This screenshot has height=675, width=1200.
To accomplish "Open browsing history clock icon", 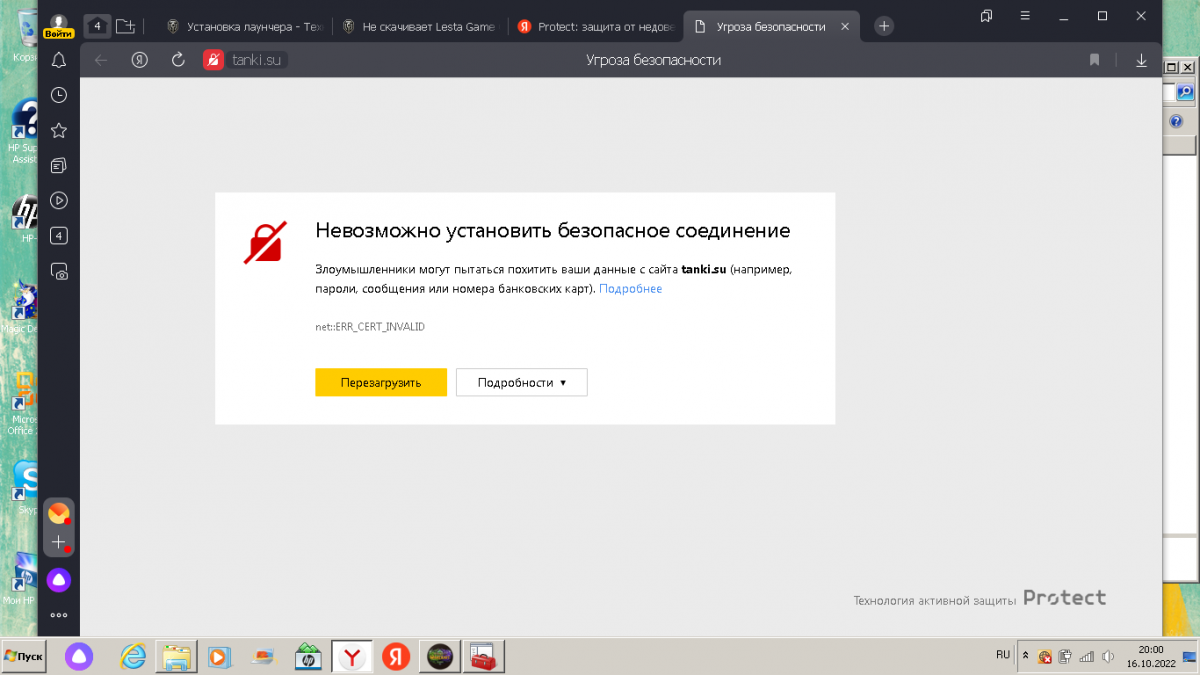I will tap(59, 95).
